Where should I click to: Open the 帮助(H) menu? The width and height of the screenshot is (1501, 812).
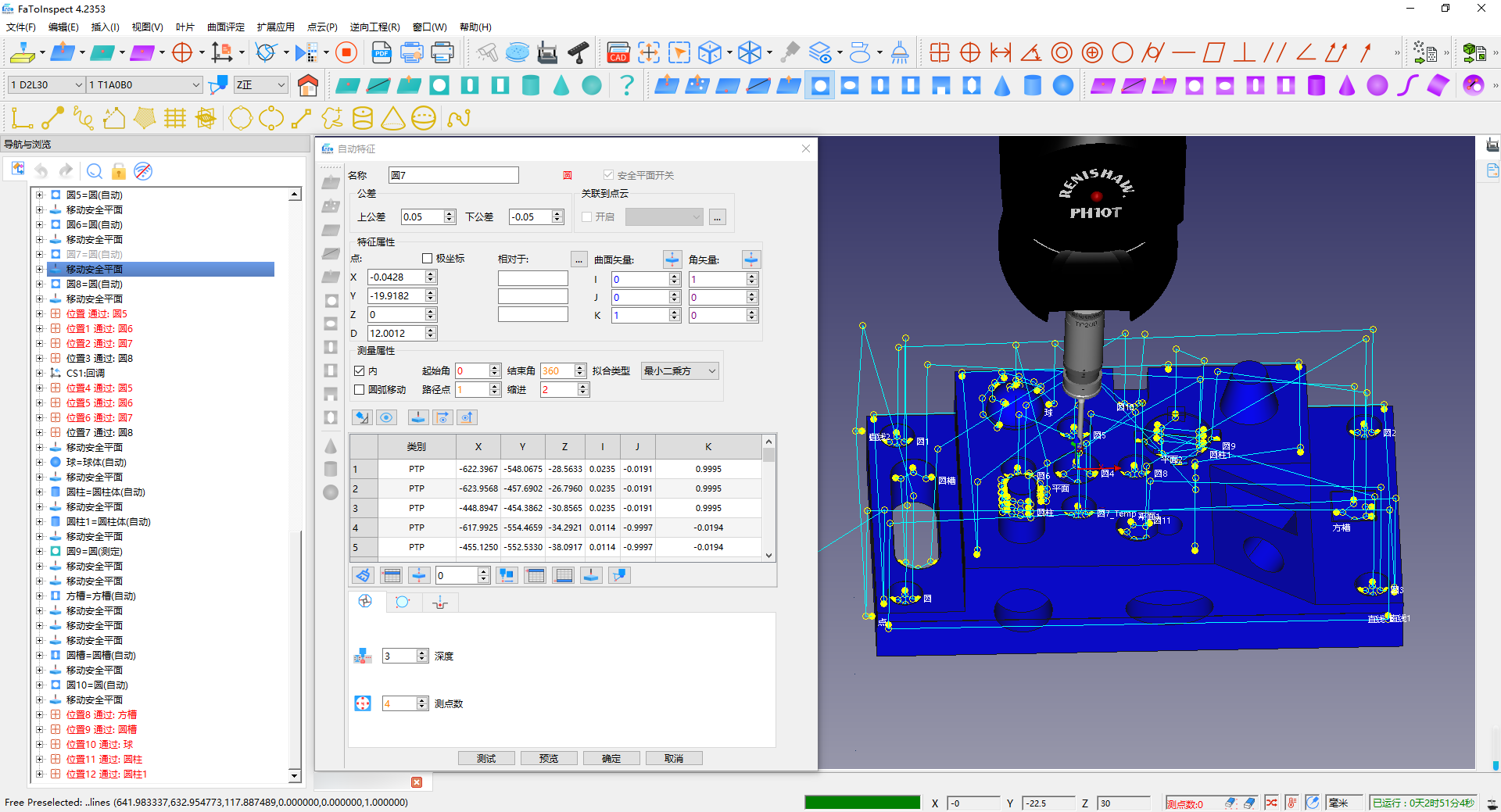475,27
